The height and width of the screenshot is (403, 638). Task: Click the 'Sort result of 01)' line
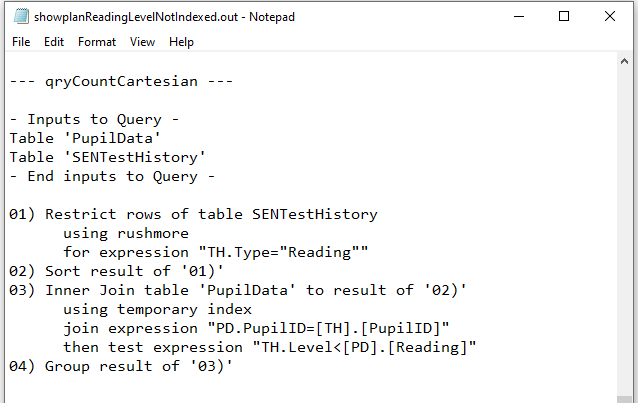click(116, 271)
